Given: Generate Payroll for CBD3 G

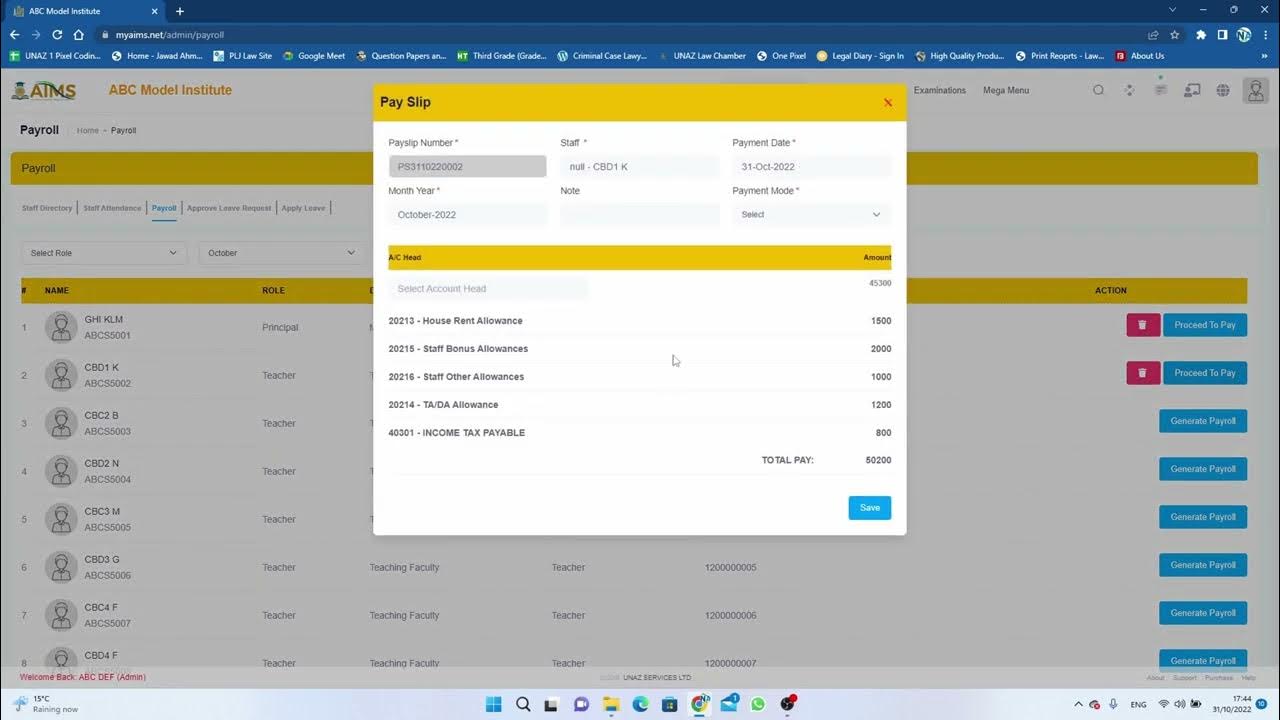Looking at the screenshot, I should (x=1203, y=565).
